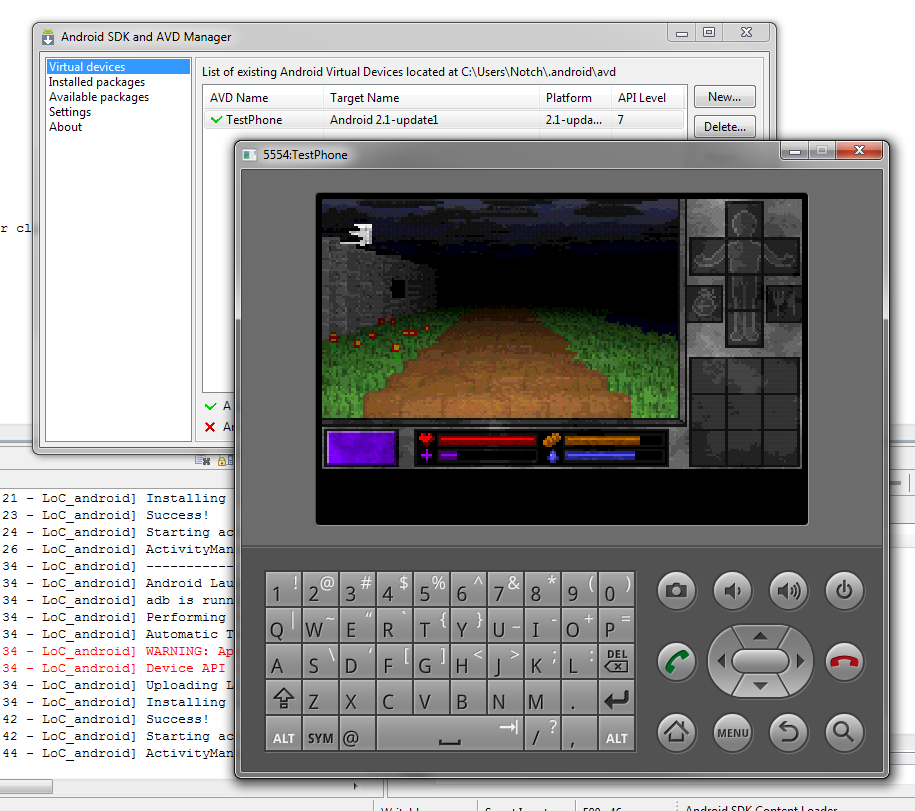Select the TestPhone AVD row
Viewport: 915px width, 811px height.
[443, 120]
